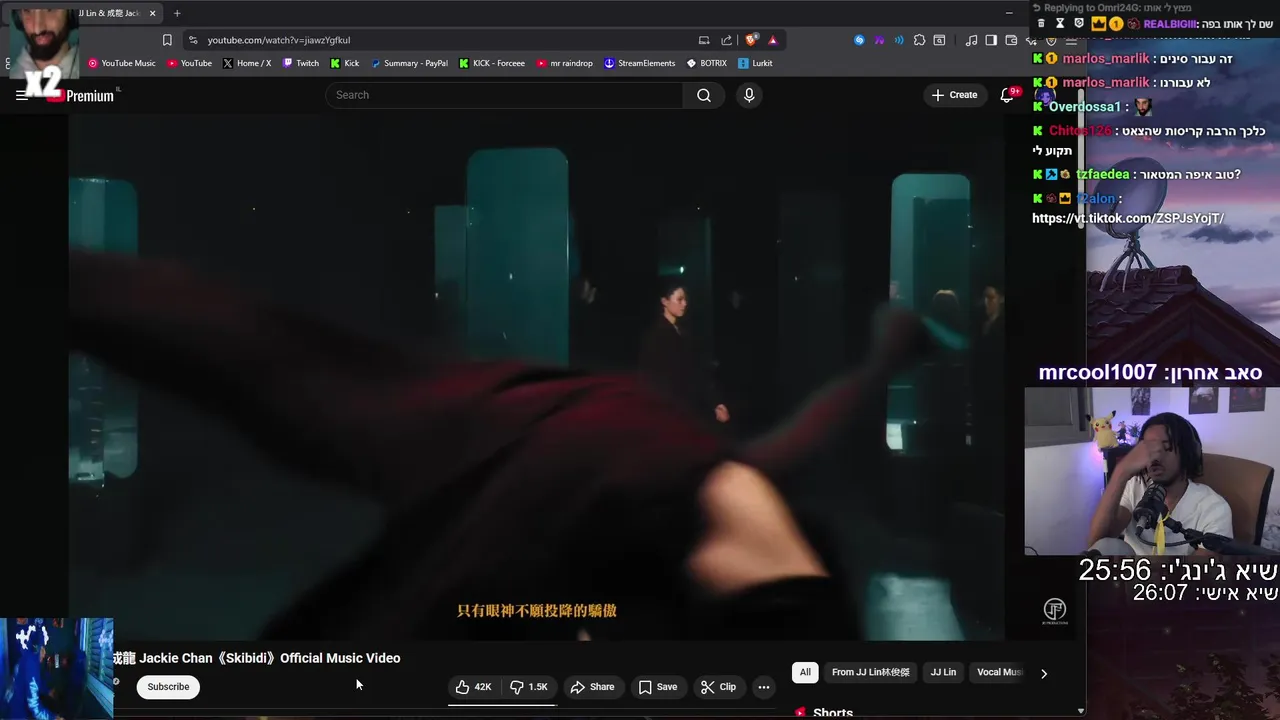Select the Vocal Music filter chip

coord(998,673)
